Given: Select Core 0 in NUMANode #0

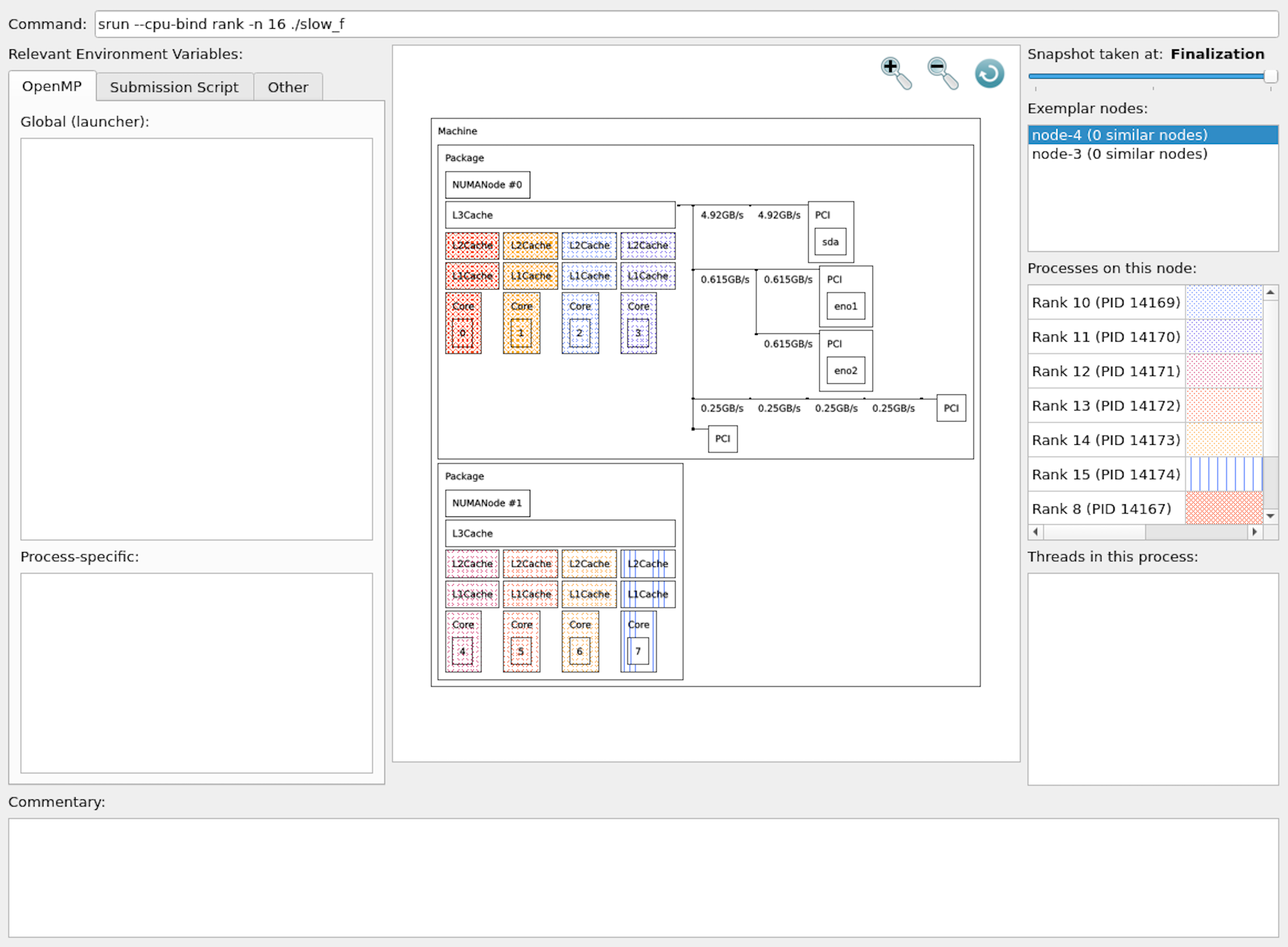Looking at the screenshot, I should click(463, 323).
